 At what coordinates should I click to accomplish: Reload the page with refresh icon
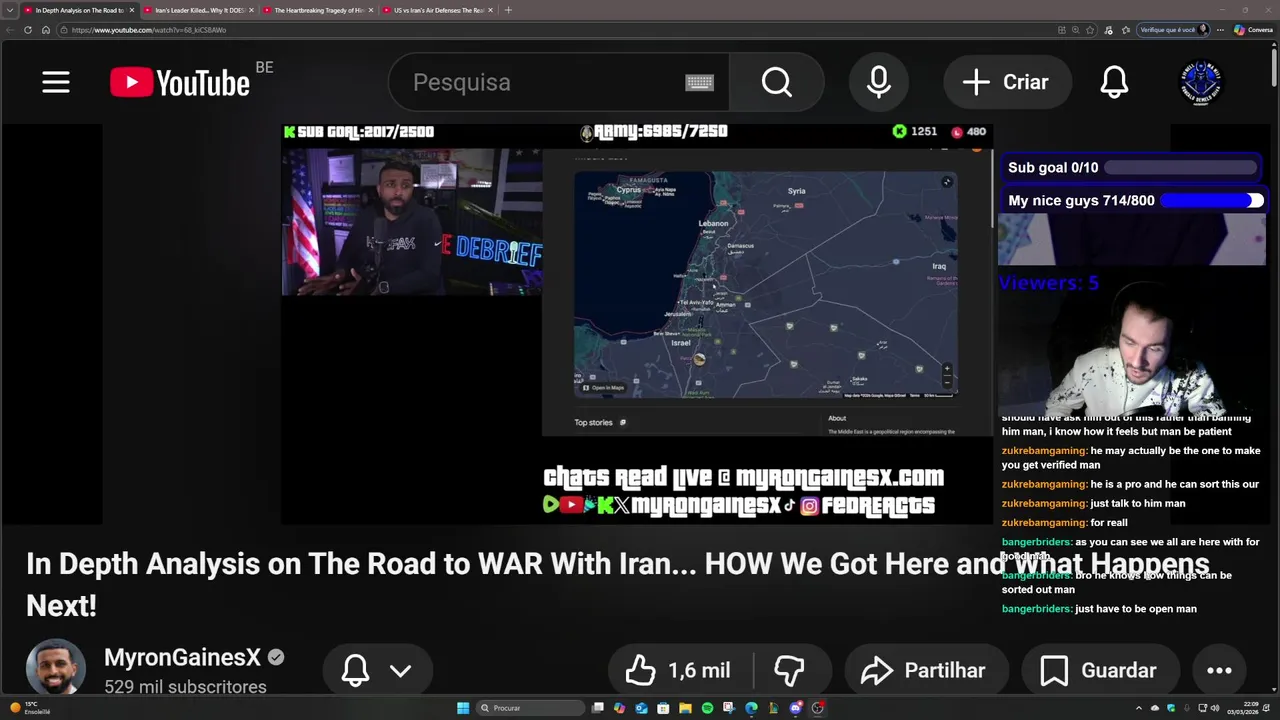pyautogui.click(x=28, y=30)
